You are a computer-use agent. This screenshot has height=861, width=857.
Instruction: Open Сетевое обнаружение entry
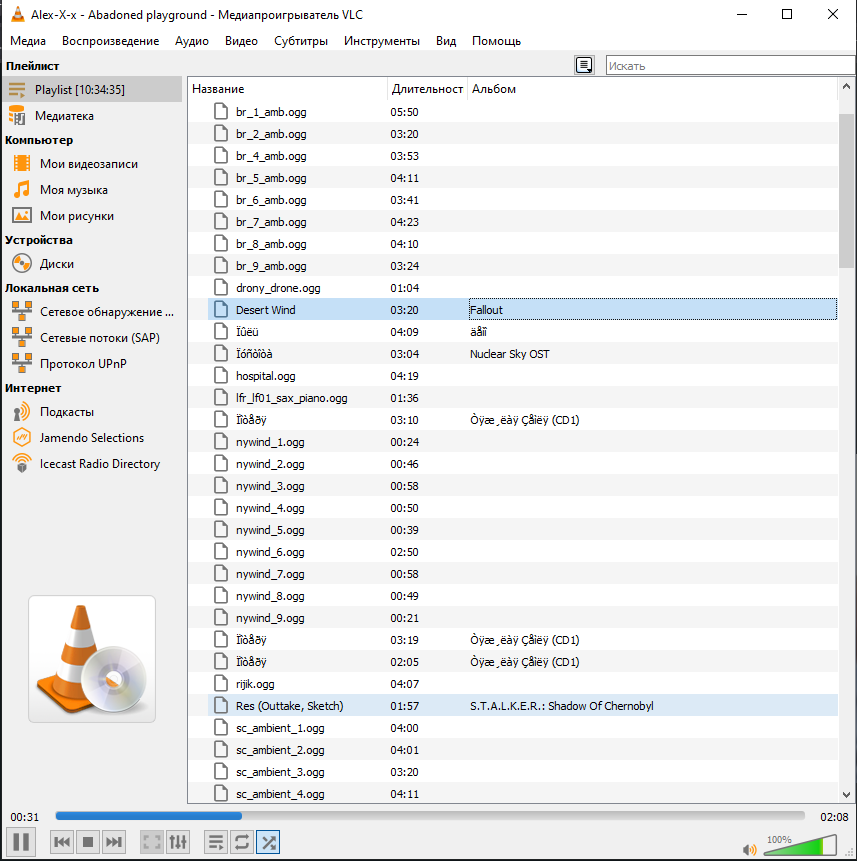[x=92, y=311]
